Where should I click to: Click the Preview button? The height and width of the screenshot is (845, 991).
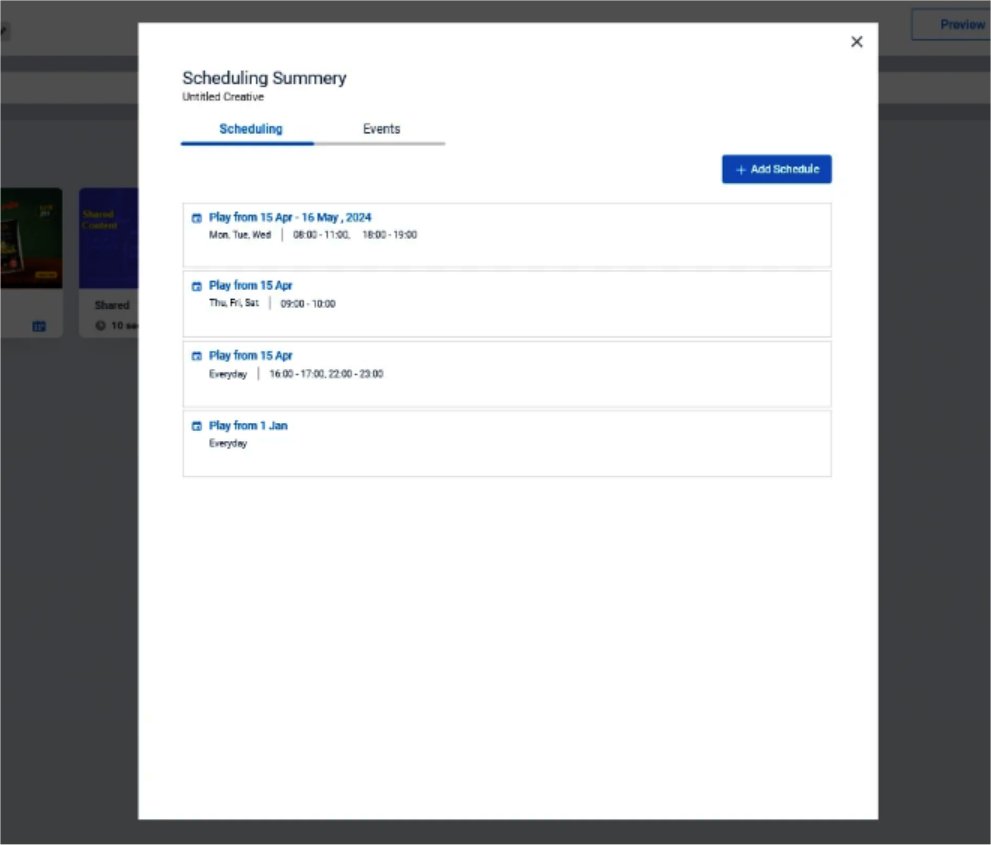(960, 24)
